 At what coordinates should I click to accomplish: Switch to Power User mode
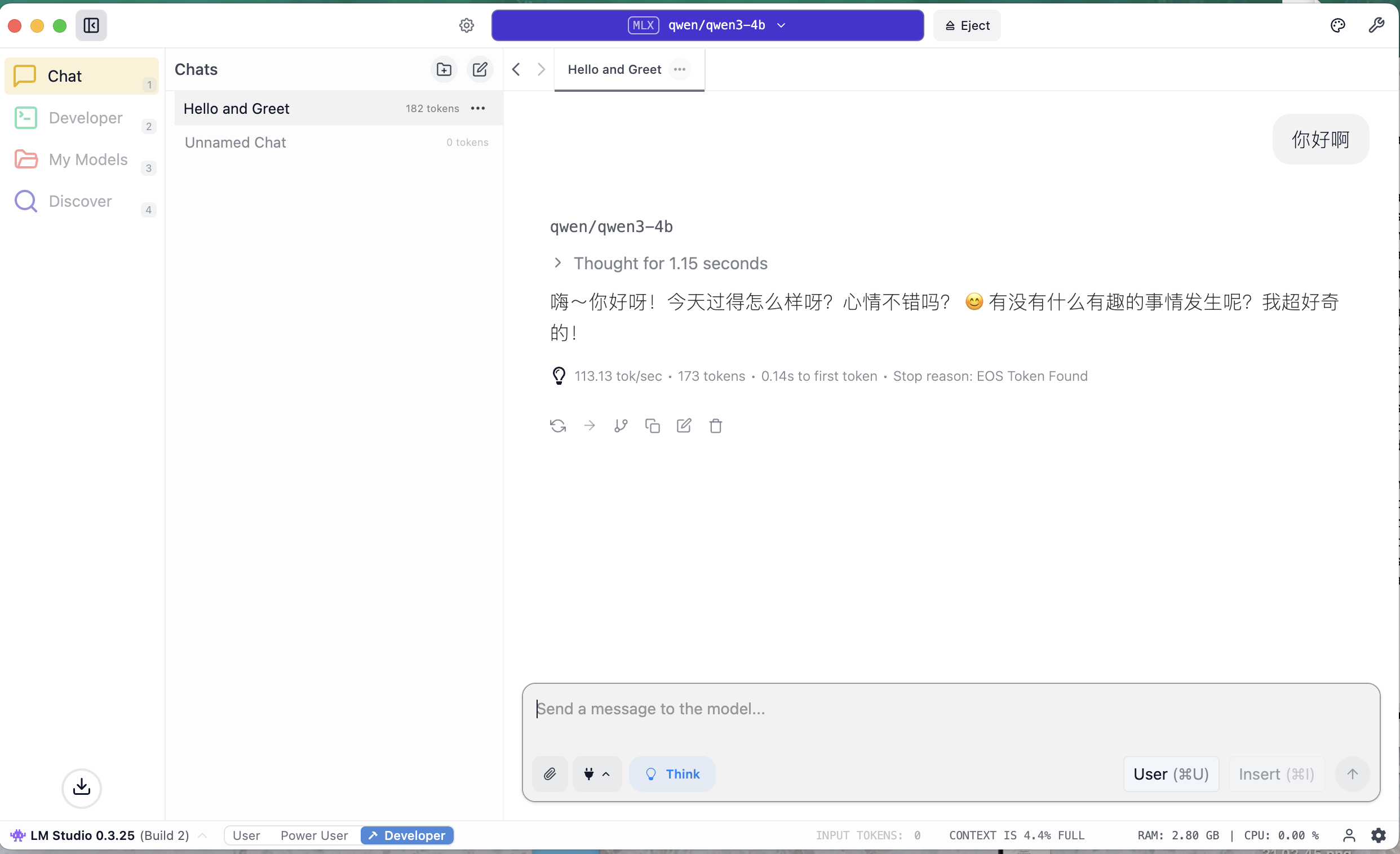click(x=313, y=835)
